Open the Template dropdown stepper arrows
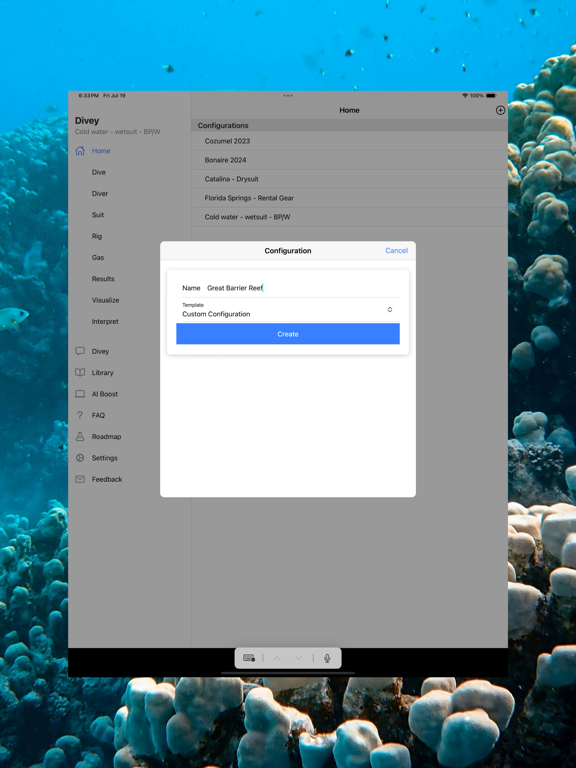 [x=390, y=310]
